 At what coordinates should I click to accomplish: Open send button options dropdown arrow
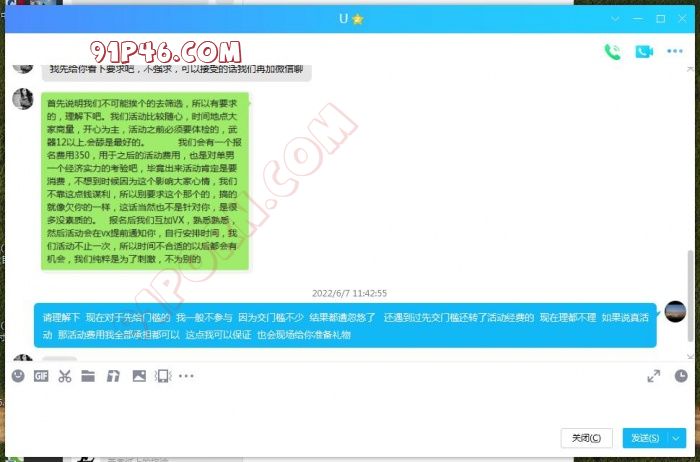[x=678, y=438]
